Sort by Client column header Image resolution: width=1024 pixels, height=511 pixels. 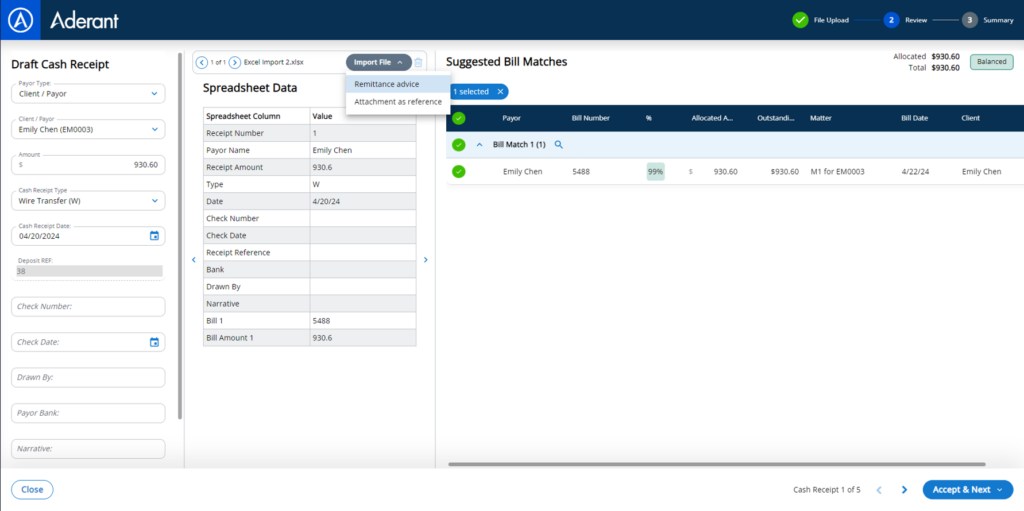tap(970, 118)
